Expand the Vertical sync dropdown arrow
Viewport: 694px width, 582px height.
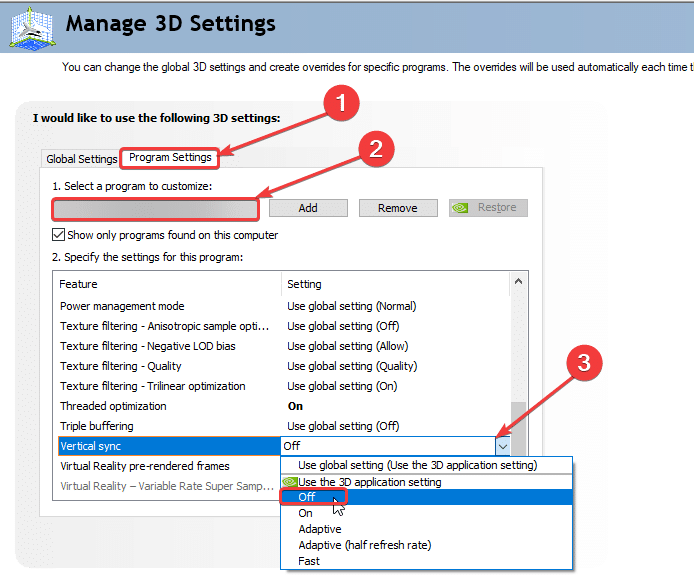point(503,446)
